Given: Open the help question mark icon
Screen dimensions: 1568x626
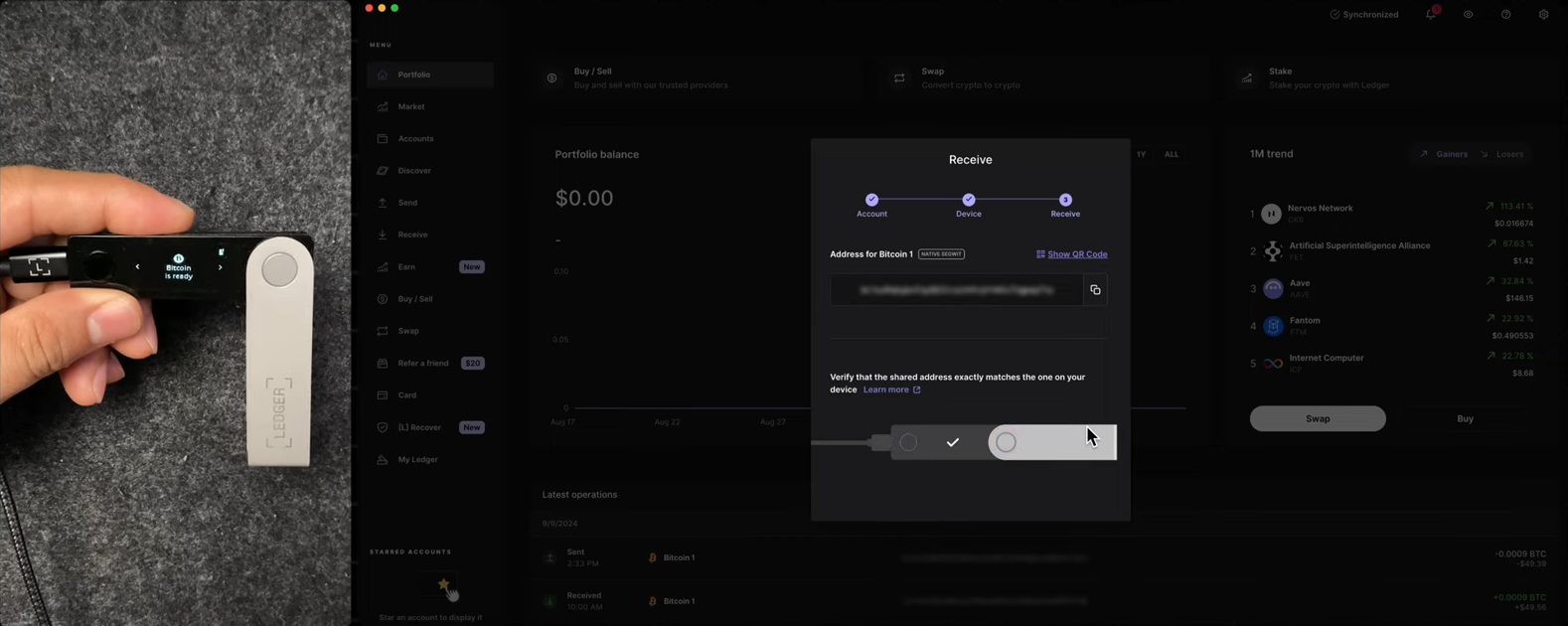Looking at the screenshot, I should 1505,15.
